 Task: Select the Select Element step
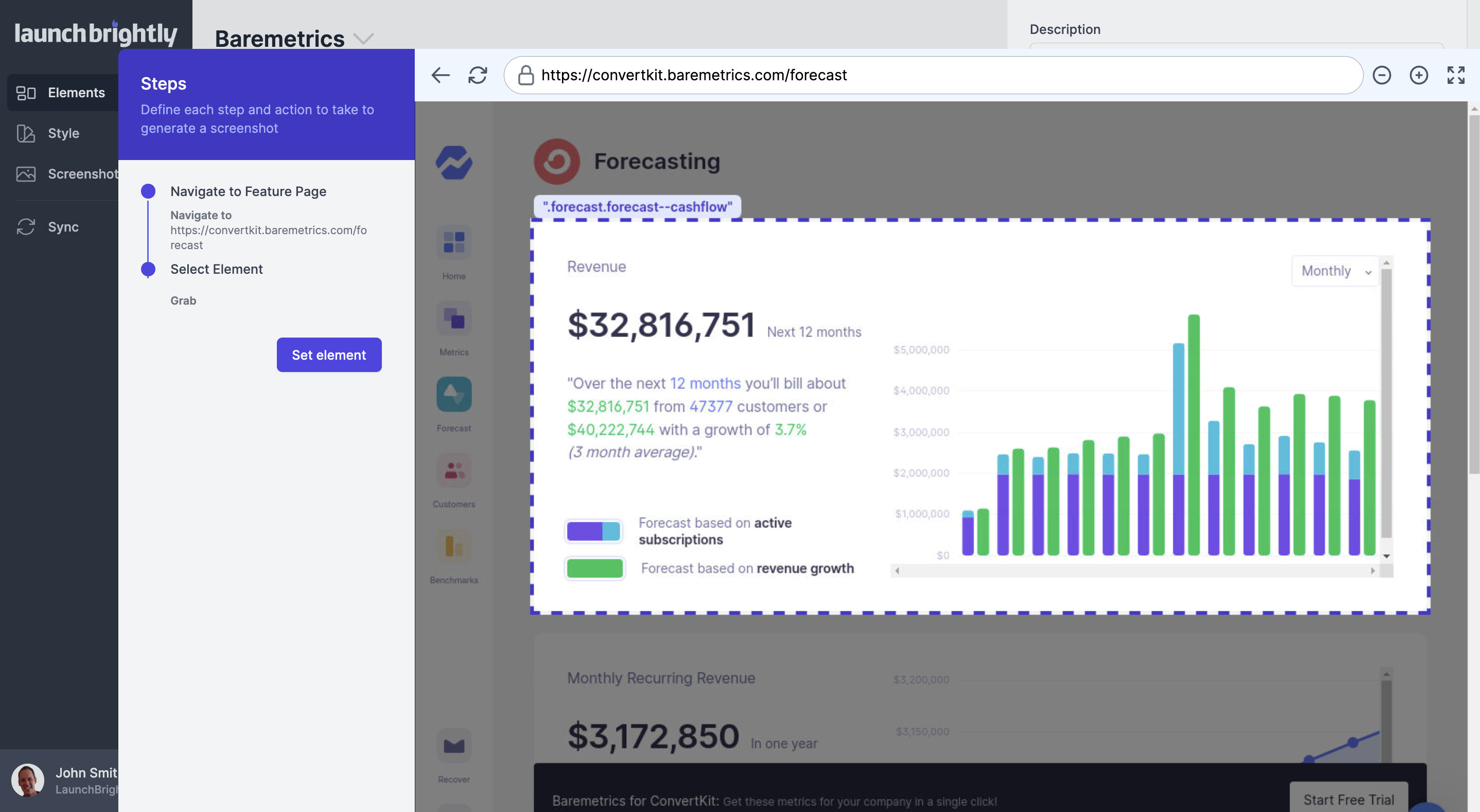[217, 269]
